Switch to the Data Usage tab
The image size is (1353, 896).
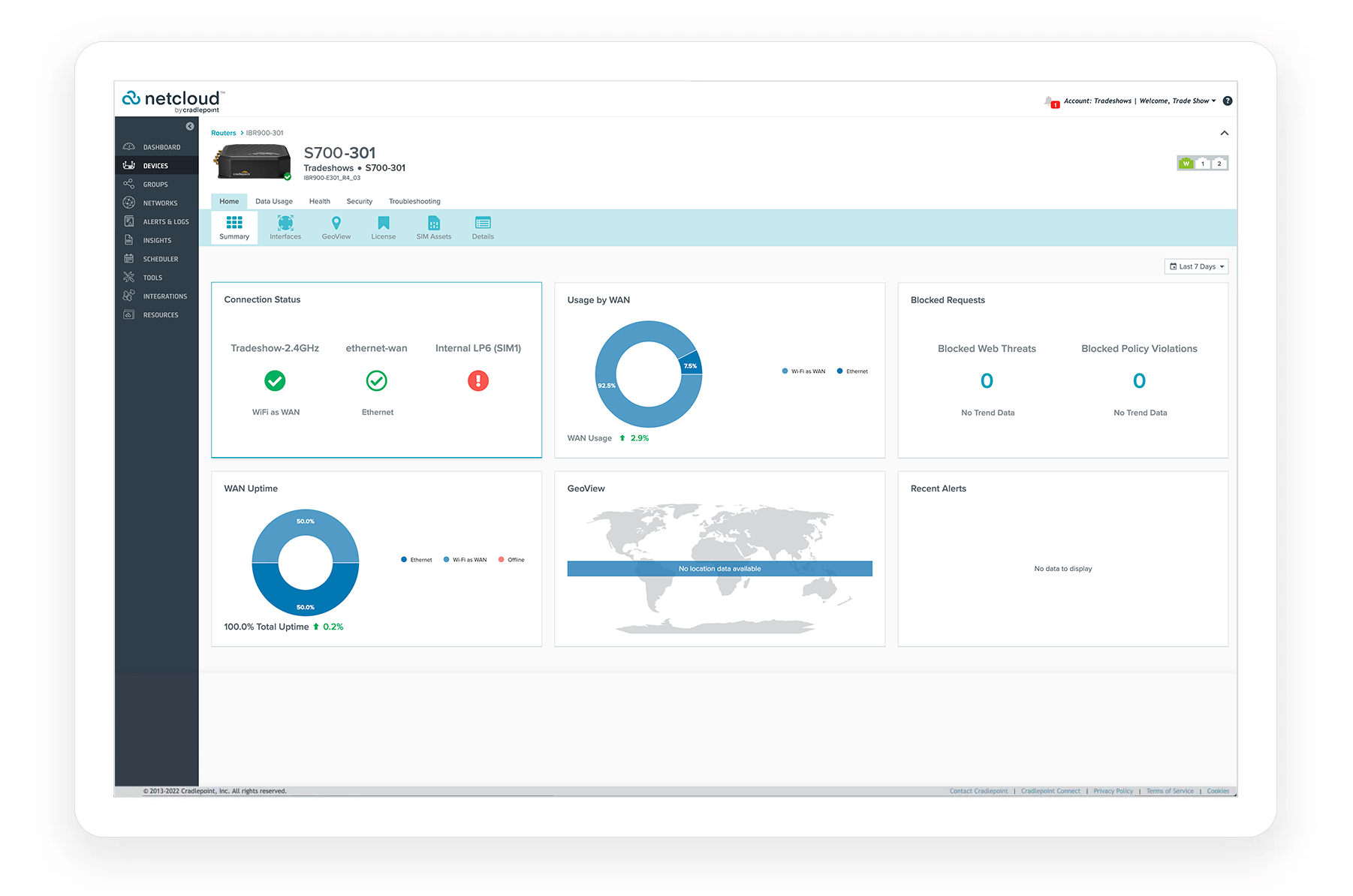point(274,201)
